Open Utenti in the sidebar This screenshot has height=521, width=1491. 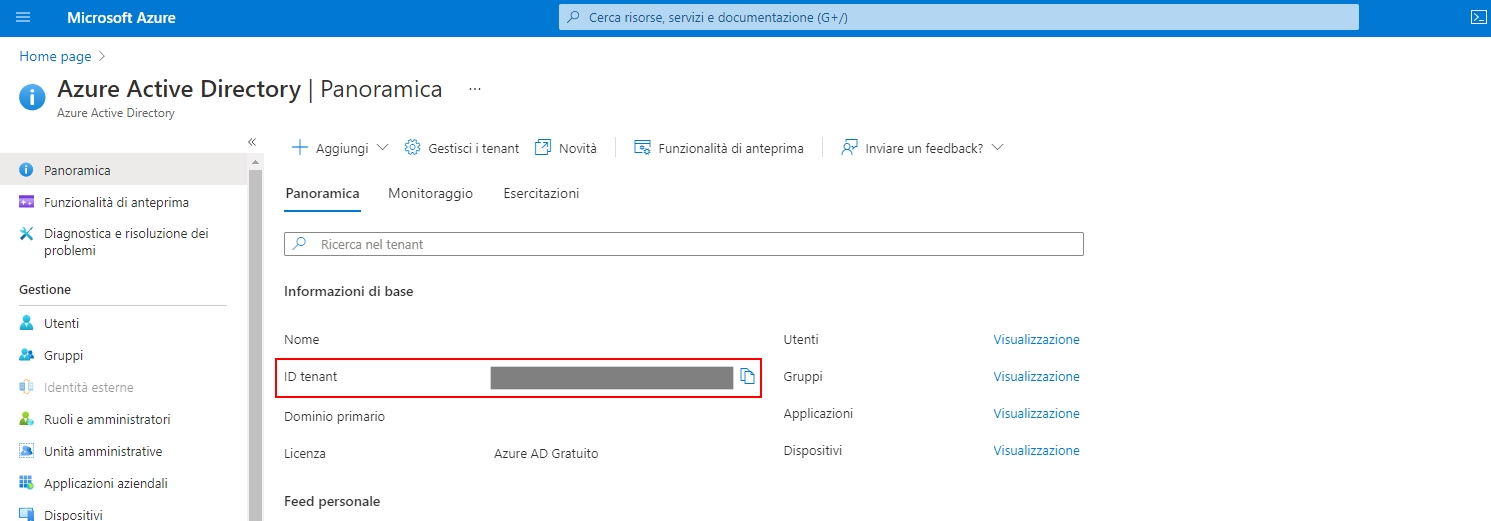tap(61, 323)
